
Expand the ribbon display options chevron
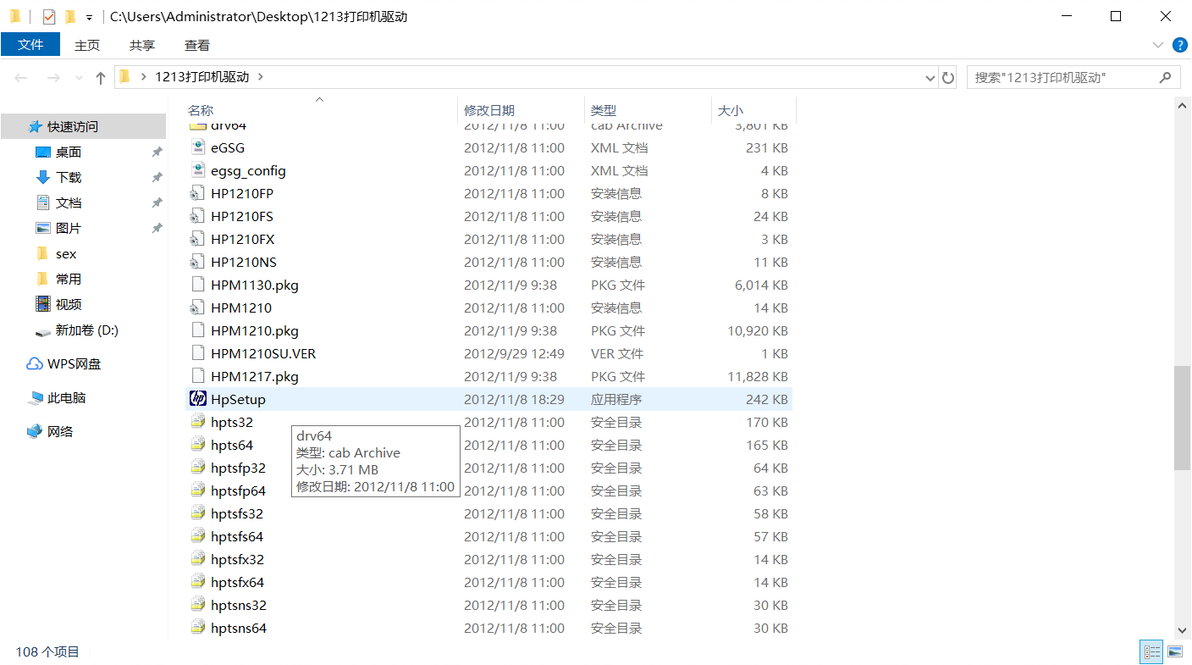click(x=1158, y=44)
